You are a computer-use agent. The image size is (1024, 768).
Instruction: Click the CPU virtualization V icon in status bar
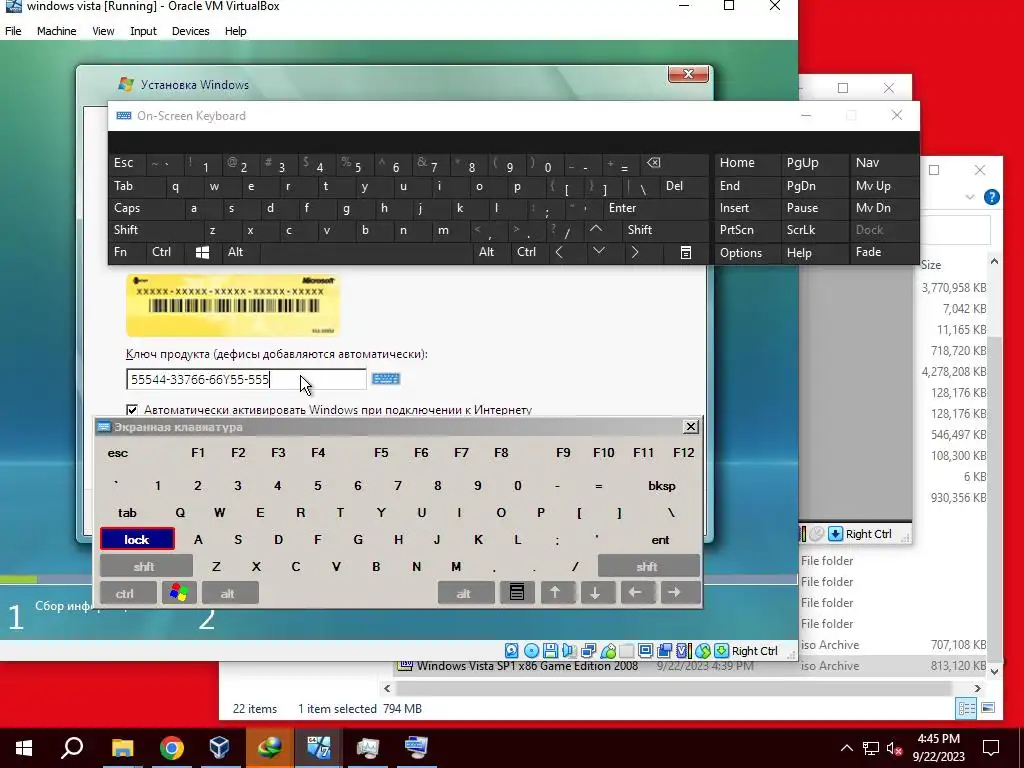coord(683,650)
